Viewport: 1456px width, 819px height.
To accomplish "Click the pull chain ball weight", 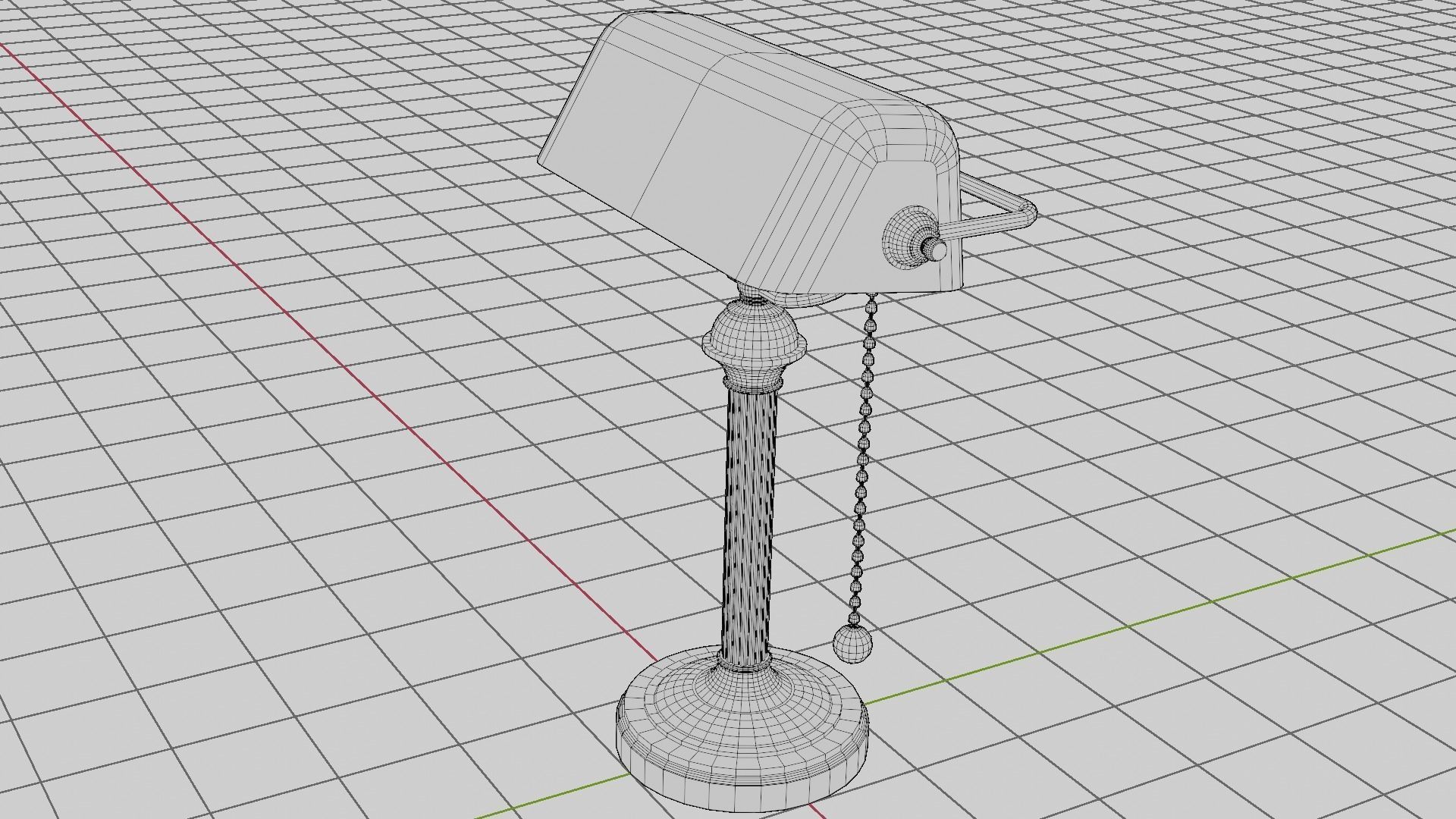I will [x=852, y=644].
